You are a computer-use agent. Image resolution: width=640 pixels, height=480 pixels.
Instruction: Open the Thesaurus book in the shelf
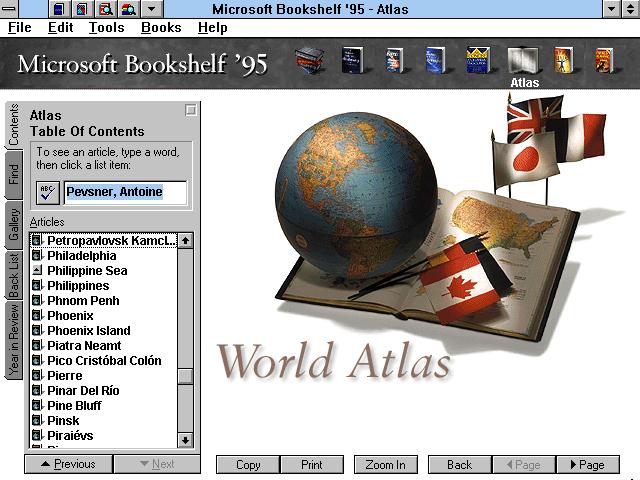click(394, 60)
